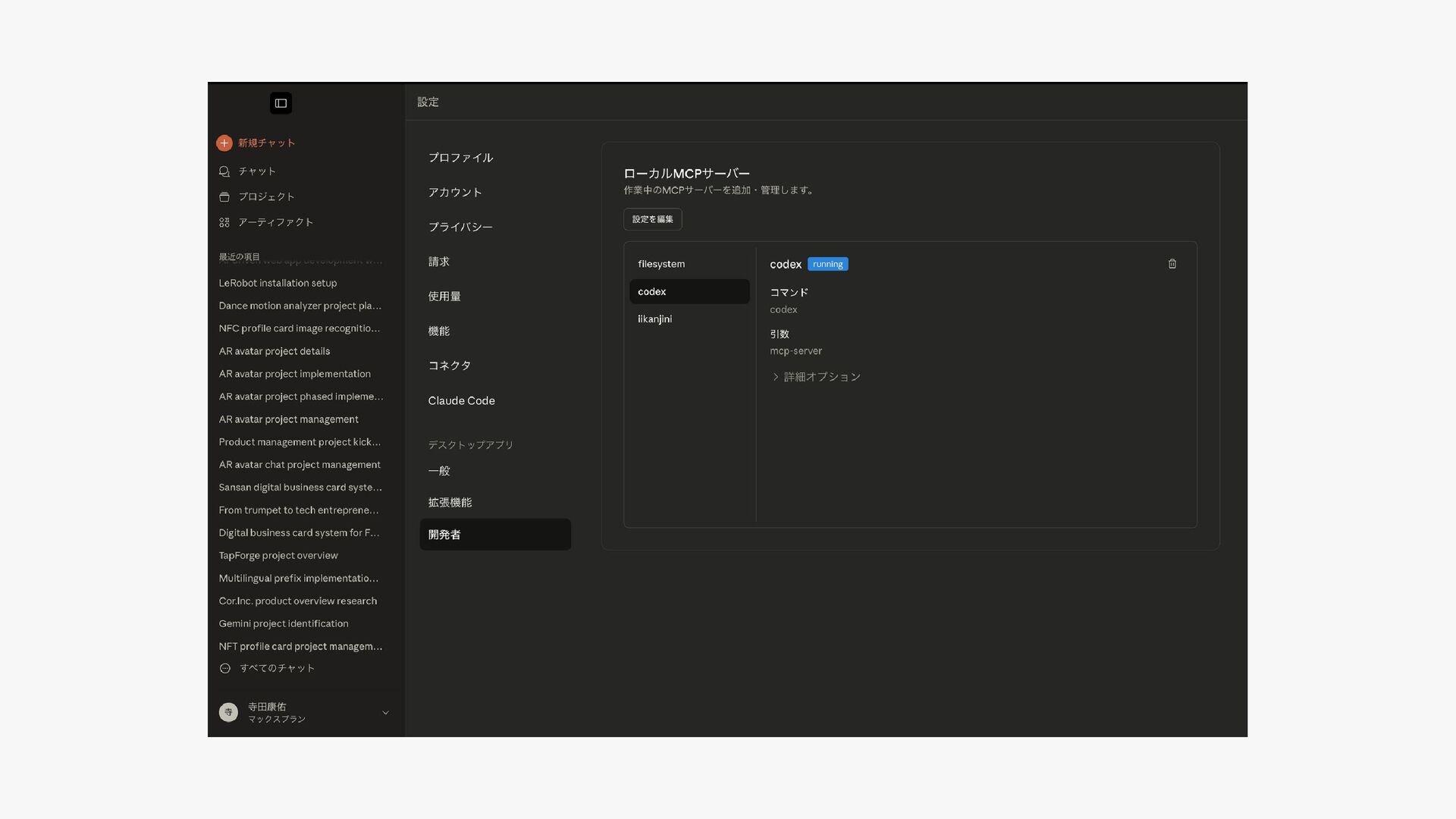The width and height of the screenshot is (1456, 819).
Task: Click 設定を編集 button
Action: 652,219
